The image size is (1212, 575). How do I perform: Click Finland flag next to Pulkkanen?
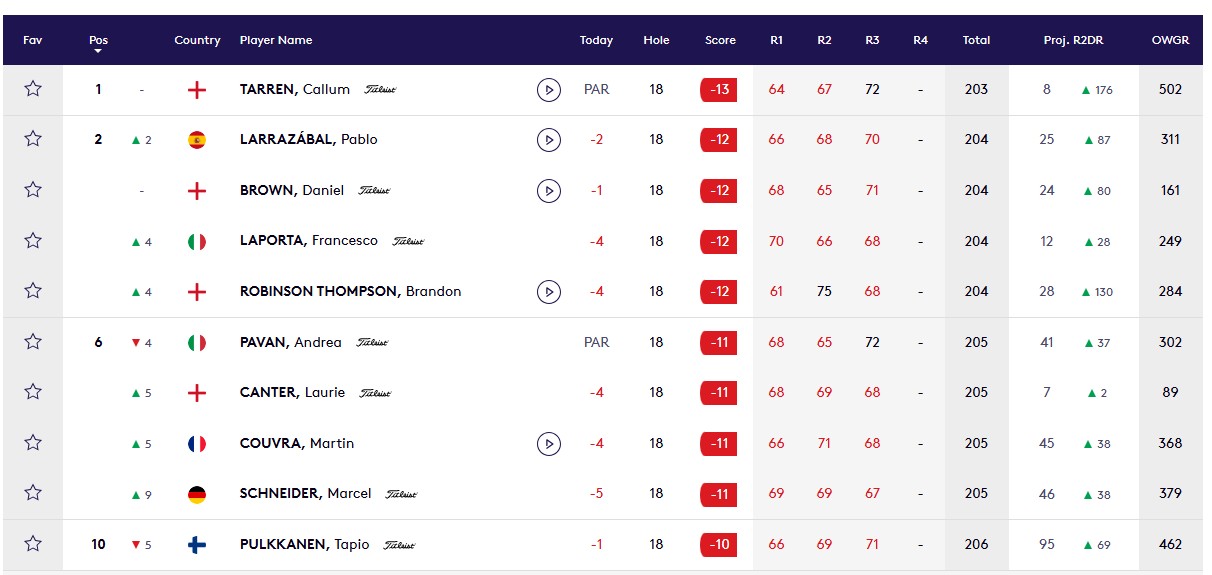coord(197,545)
